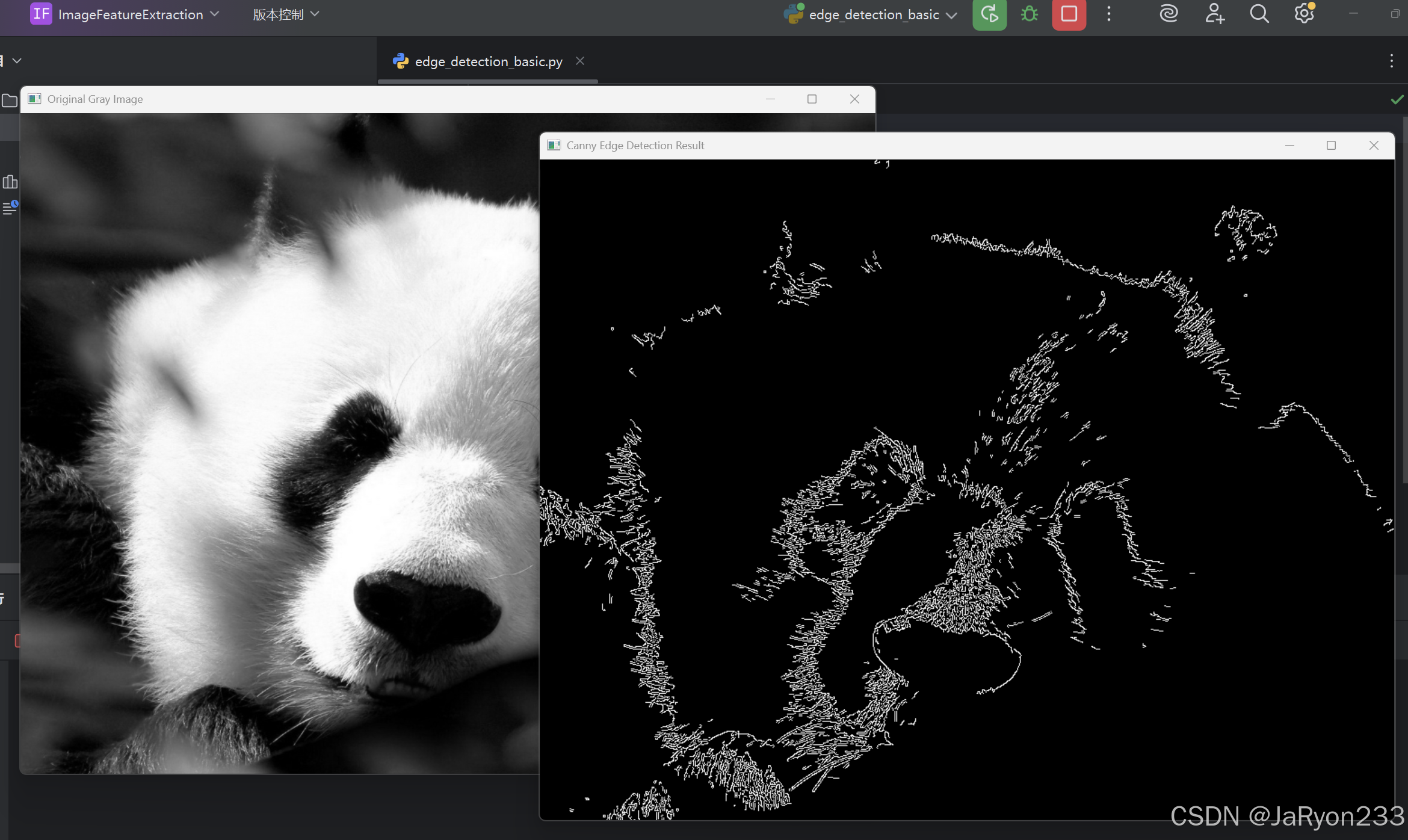This screenshot has height=840, width=1408.
Task: Open editor tab options kebab menu
Action: coord(1391,61)
